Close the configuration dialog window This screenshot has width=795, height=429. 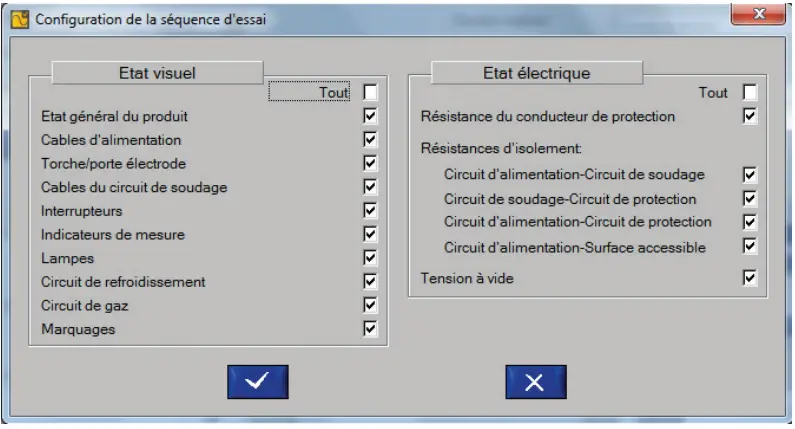point(758,14)
